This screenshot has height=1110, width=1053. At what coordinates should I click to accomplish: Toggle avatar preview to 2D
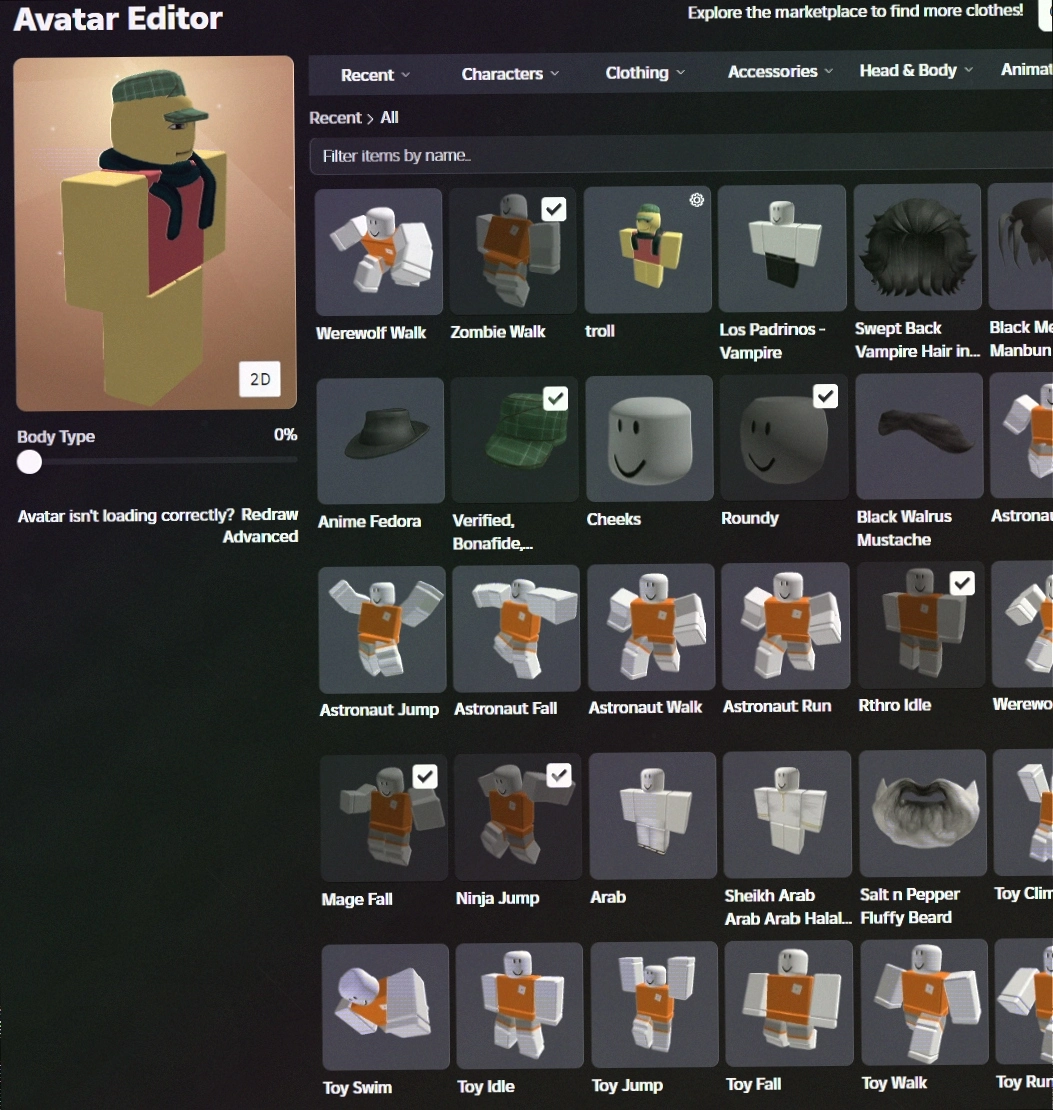tap(260, 379)
